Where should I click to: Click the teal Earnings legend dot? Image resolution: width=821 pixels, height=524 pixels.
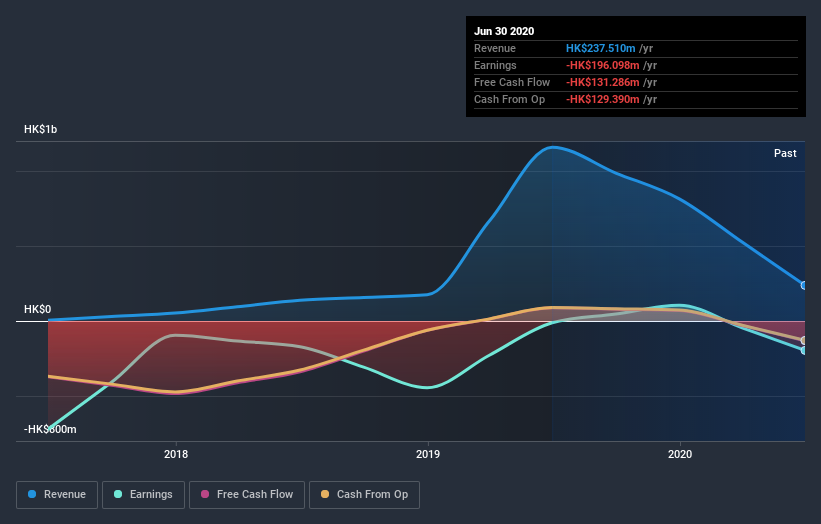click(x=118, y=494)
